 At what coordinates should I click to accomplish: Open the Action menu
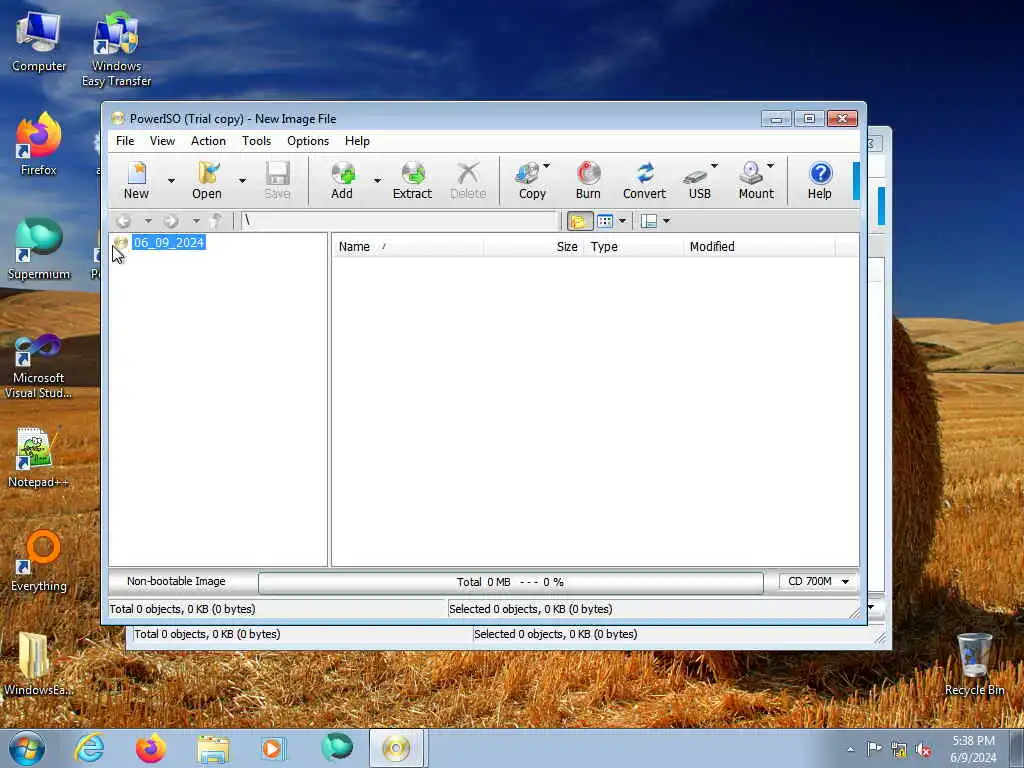pyautogui.click(x=208, y=141)
